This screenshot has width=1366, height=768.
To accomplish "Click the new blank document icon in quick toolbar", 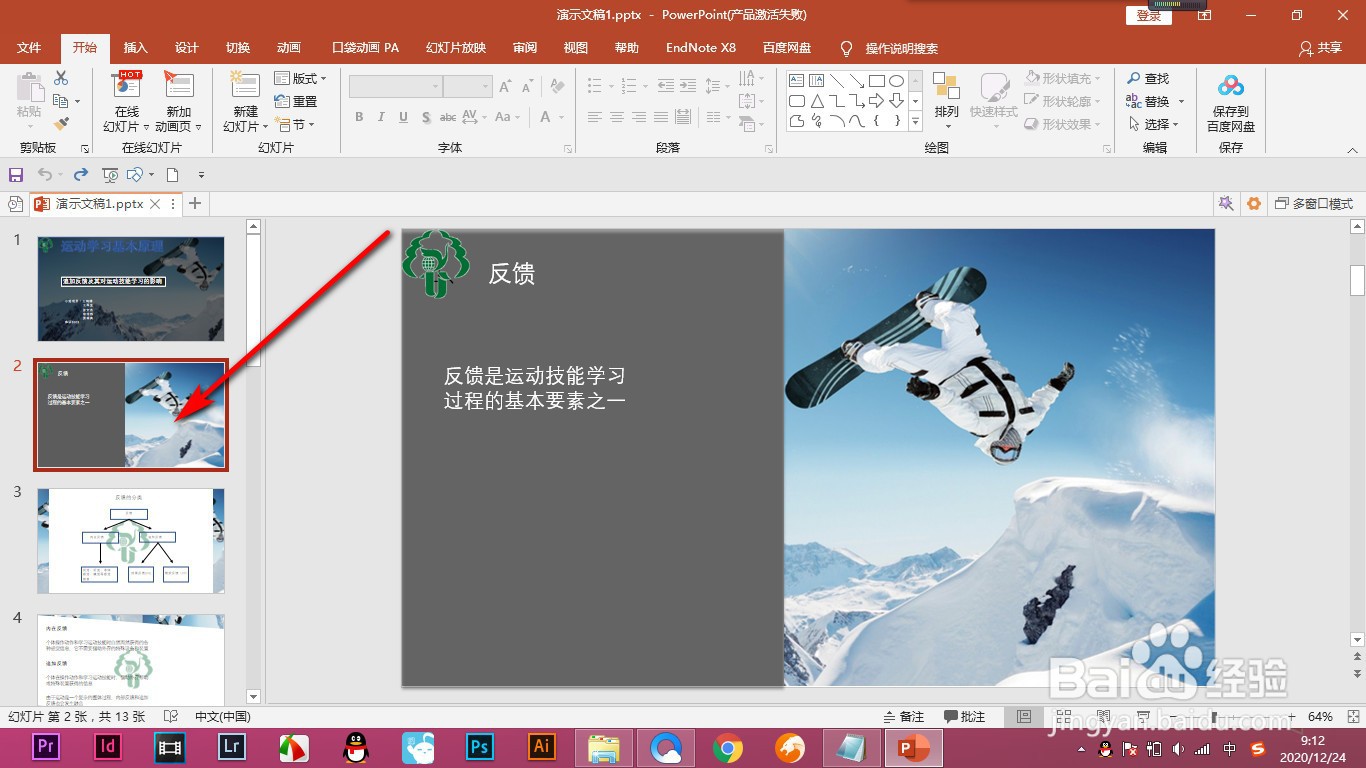I will [173, 175].
